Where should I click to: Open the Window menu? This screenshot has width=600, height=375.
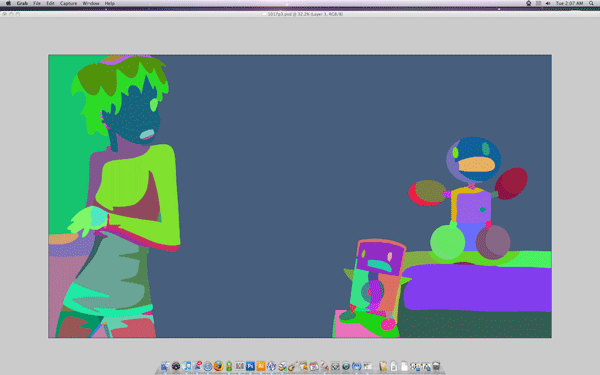pyautogui.click(x=91, y=3)
